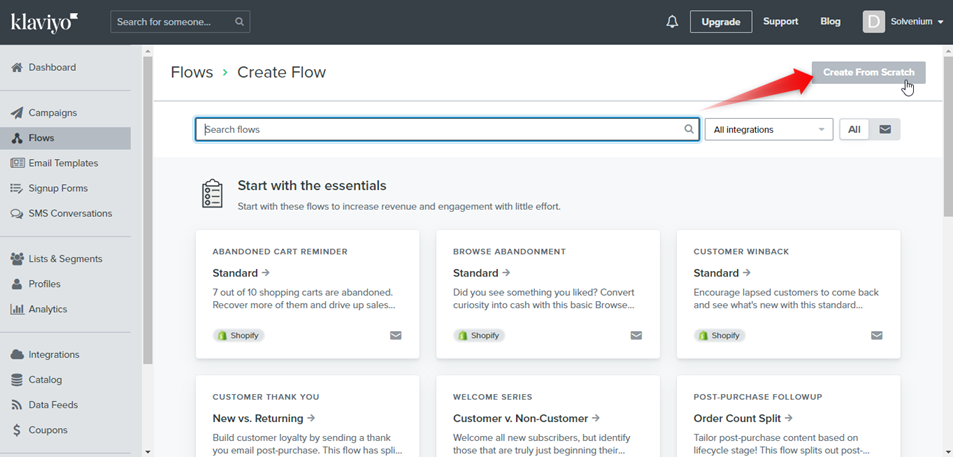Click the Klaviyo logo
953x457 pixels.
[44, 21]
